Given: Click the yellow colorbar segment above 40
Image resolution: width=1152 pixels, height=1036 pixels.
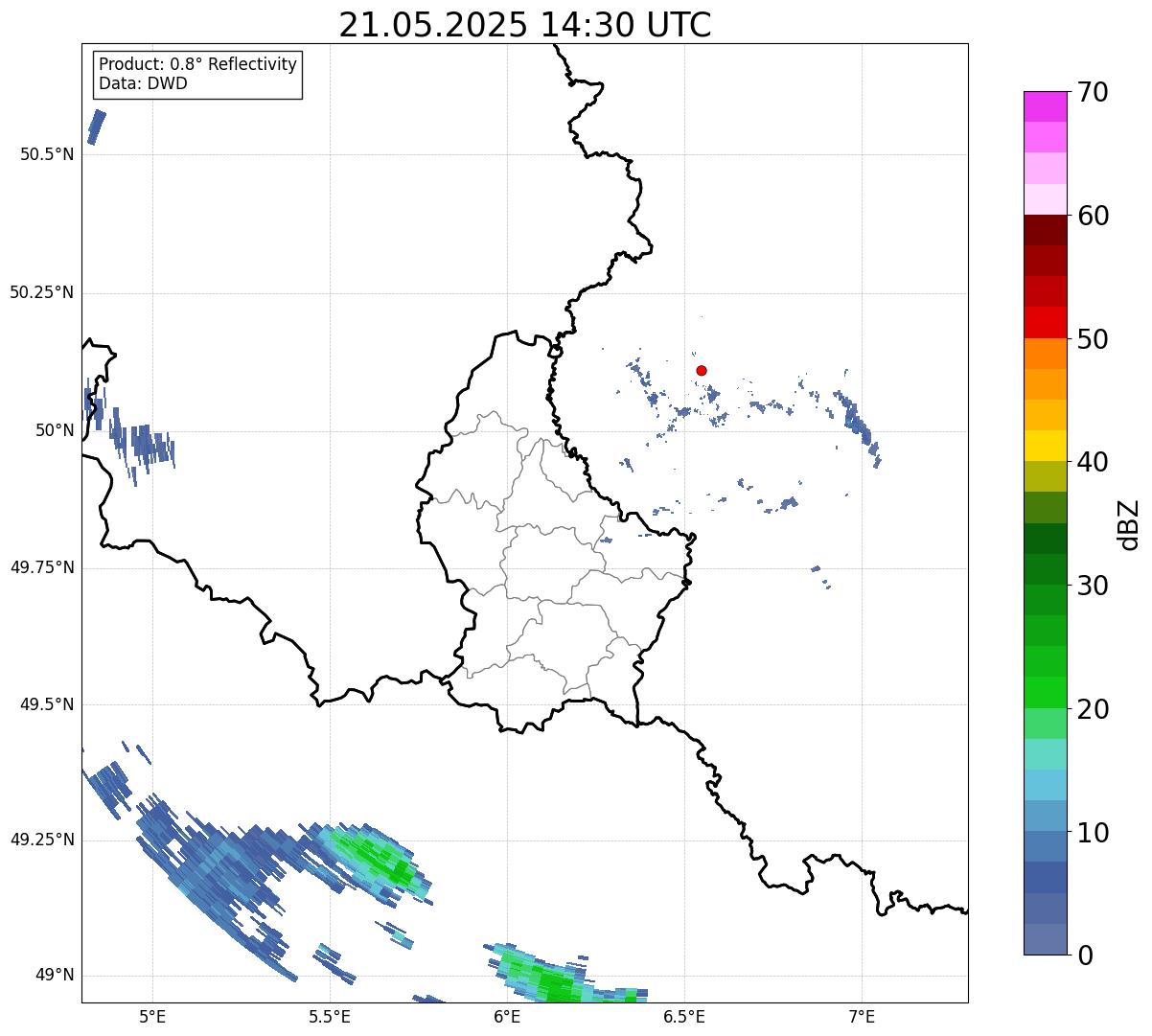Looking at the screenshot, I should 1045,446.
